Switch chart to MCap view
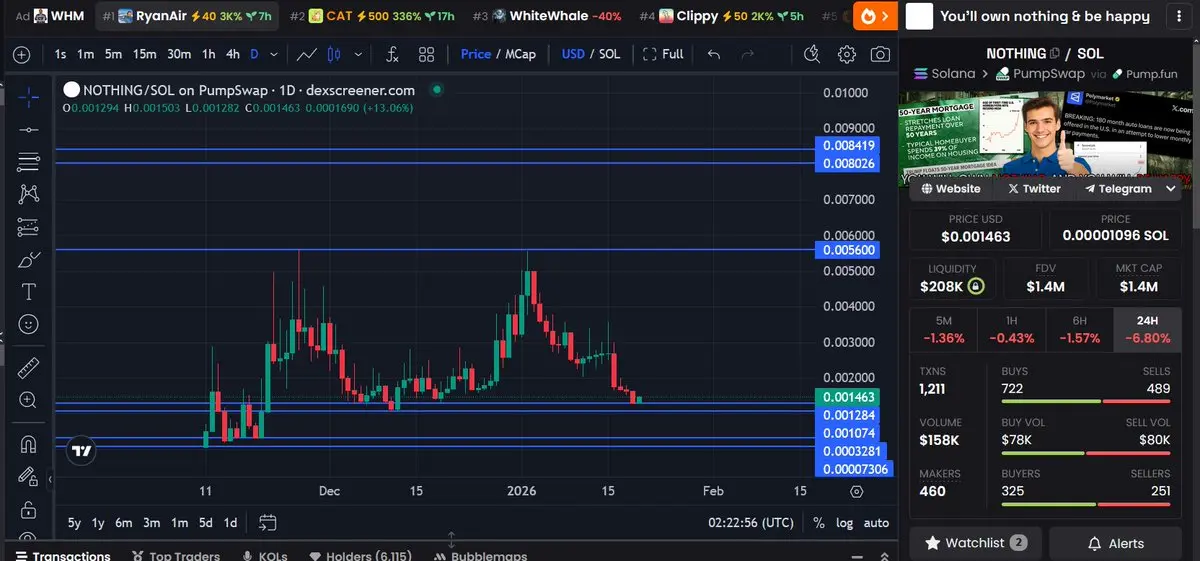Image resolution: width=1200 pixels, height=561 pixels. (x=521, y=54)
